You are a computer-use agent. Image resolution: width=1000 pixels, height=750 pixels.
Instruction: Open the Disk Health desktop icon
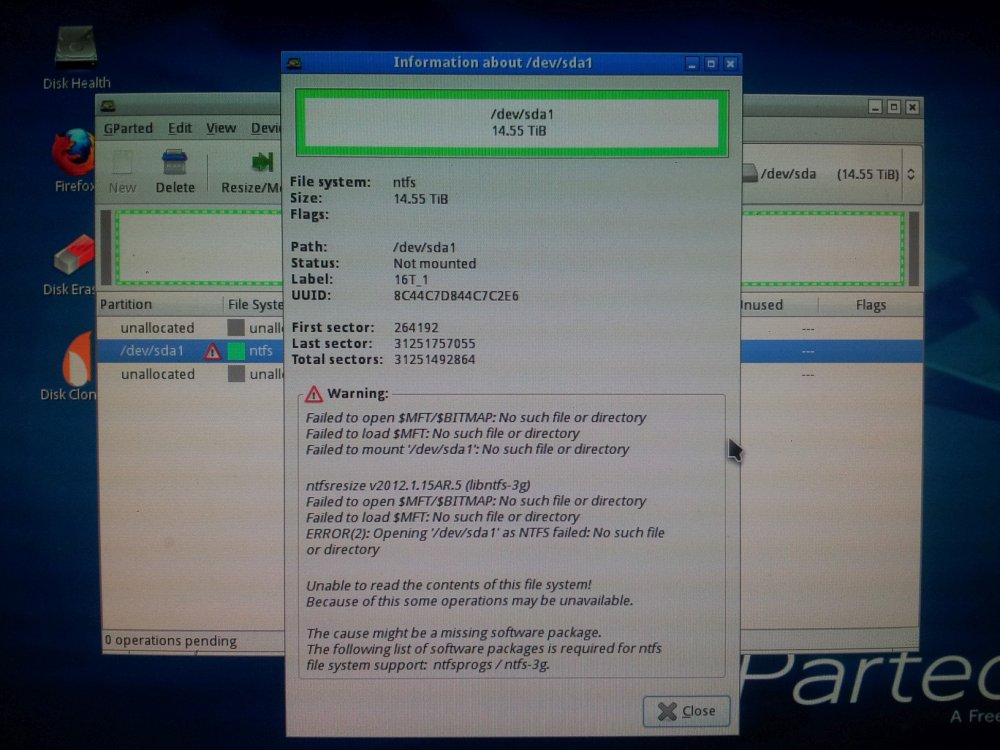point(76,48)
